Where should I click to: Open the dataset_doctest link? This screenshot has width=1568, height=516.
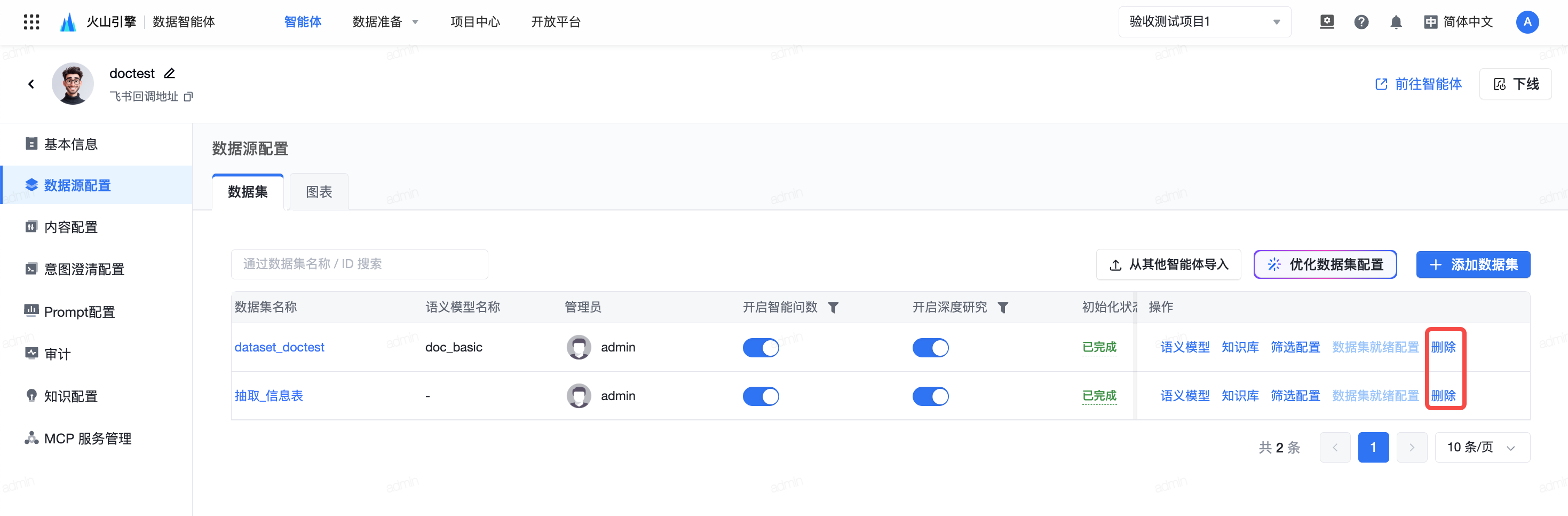point(280,347)
